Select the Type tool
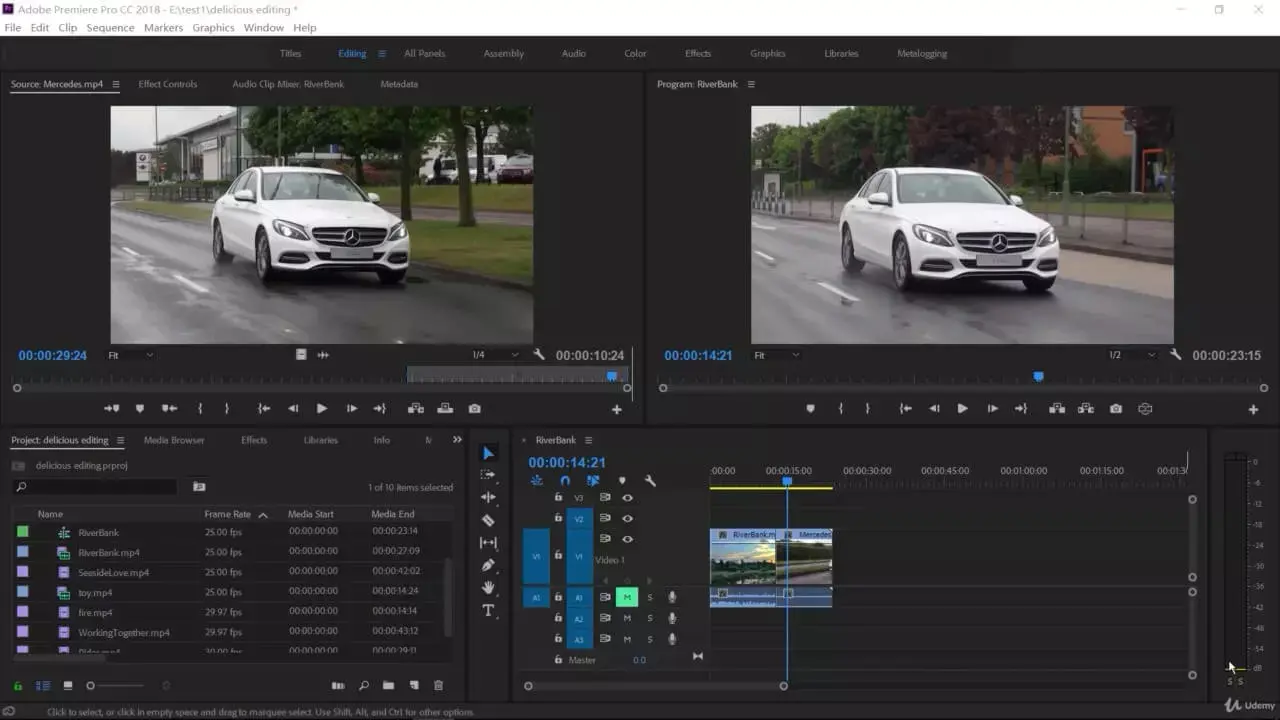Viewport: 1280px width, 720px height. pyautogui.click(x=488, y=610)
